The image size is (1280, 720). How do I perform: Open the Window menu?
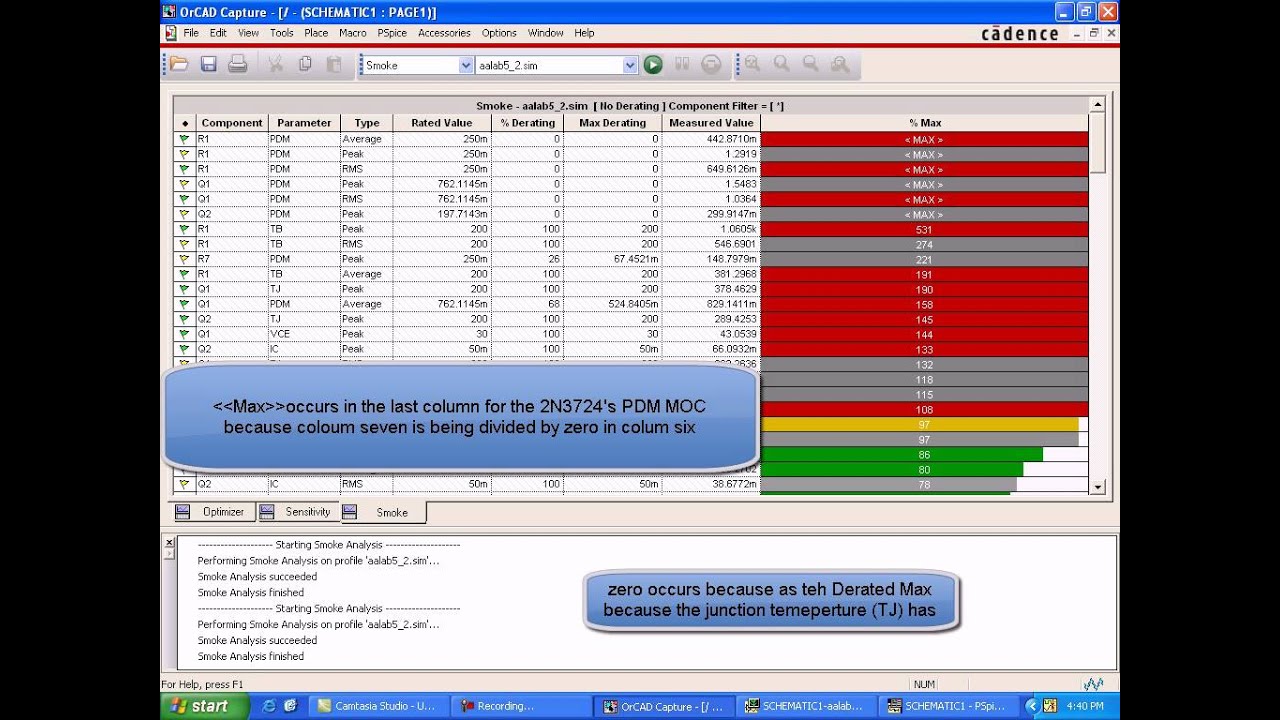[x=546, y=33]
